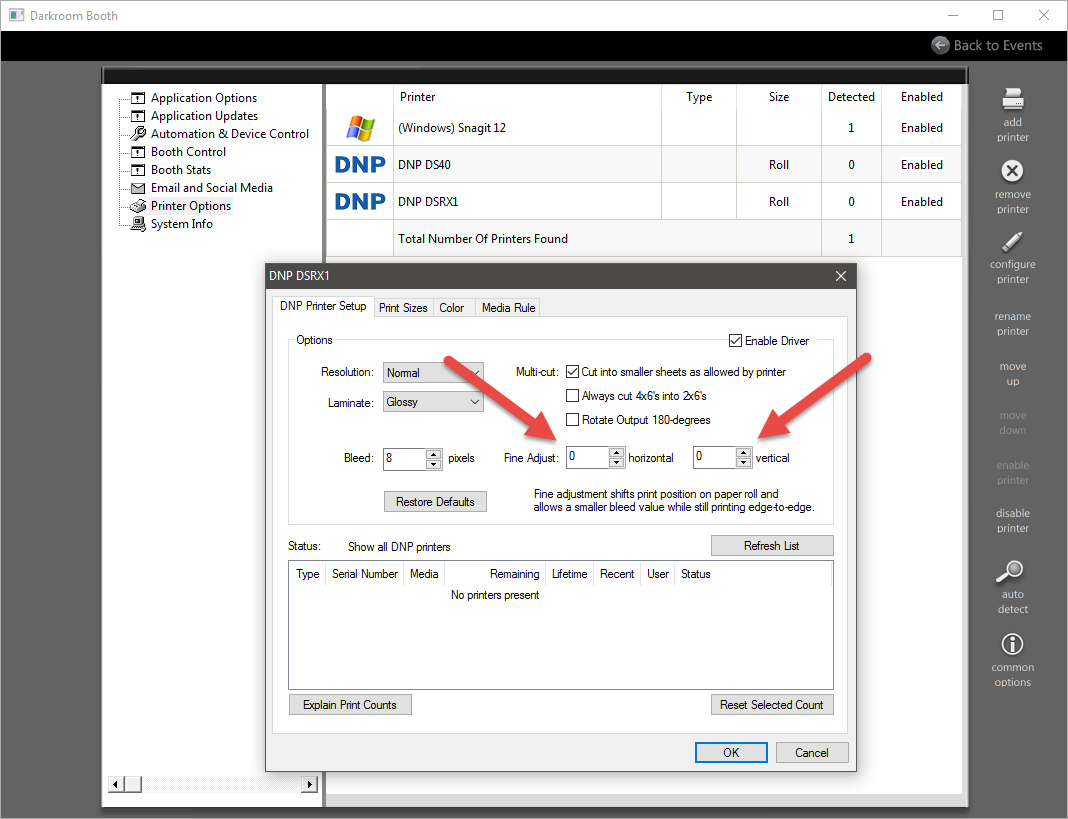Image resolution: width=1068 pixels, height=819 pixels.
Task: Click the Back to Events arrow icon
Action: tap(940, 45)
